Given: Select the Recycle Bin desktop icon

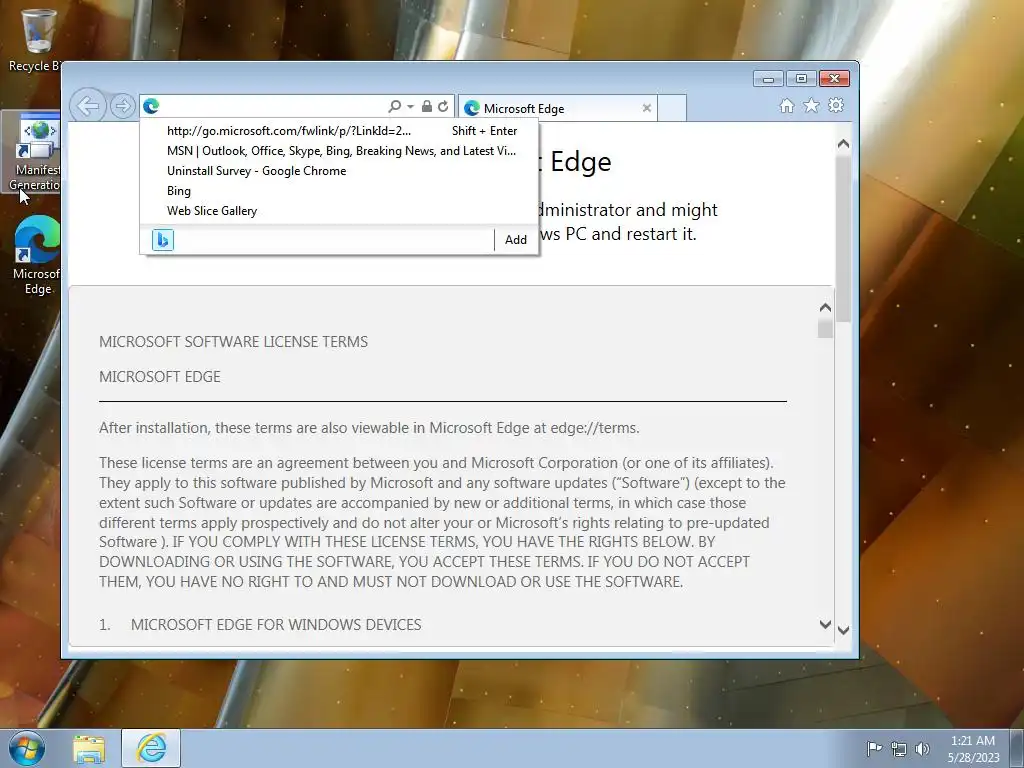Looking at the screenshot, I should (34, 39).
